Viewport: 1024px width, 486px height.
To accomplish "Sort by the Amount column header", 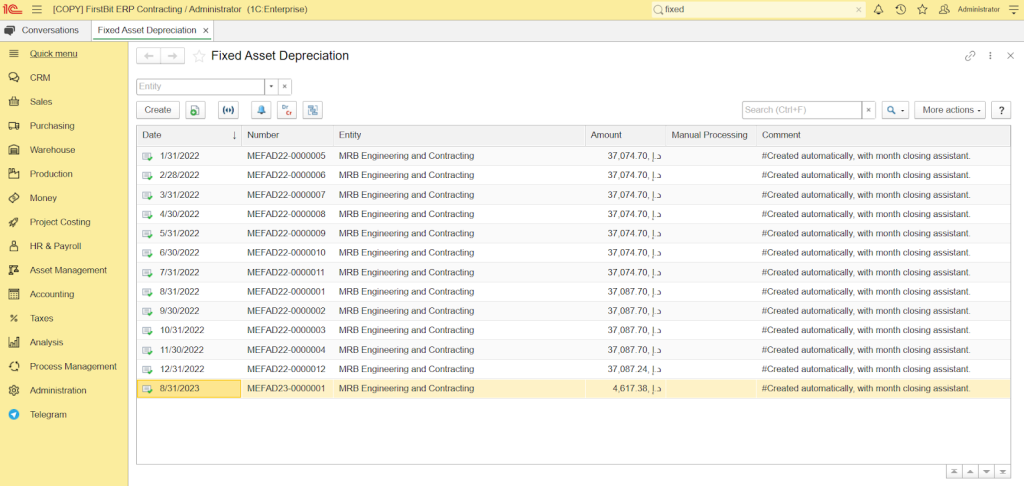I will (x=625, y=135).
